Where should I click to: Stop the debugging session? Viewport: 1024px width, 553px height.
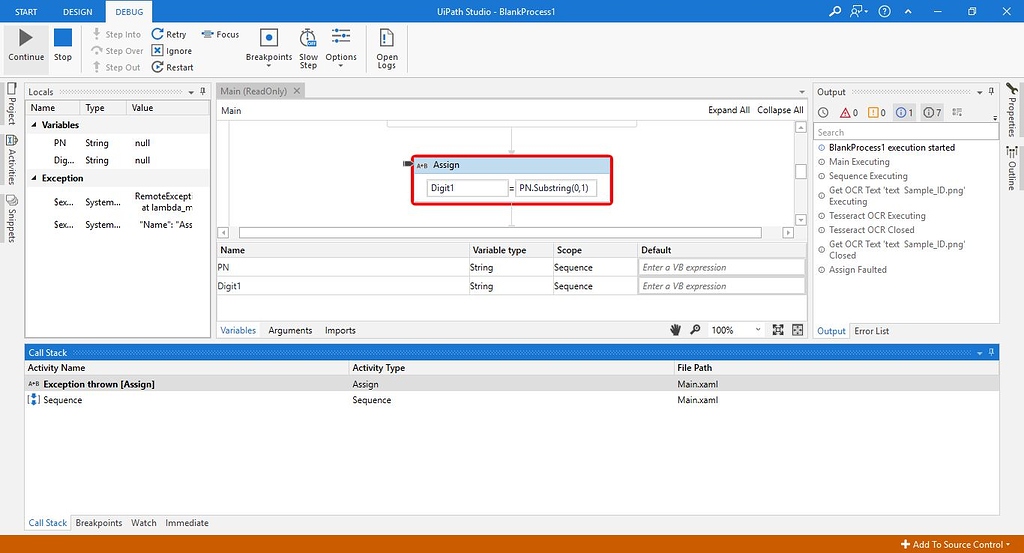click(63, 46)
